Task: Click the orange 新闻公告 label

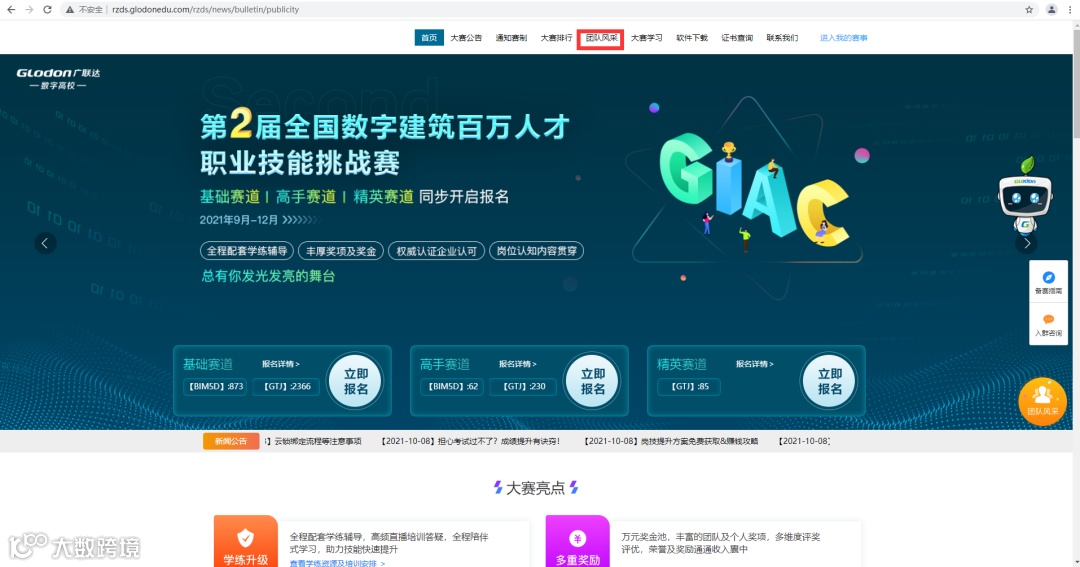Action: pyautogui.click(x=231, y=442)
